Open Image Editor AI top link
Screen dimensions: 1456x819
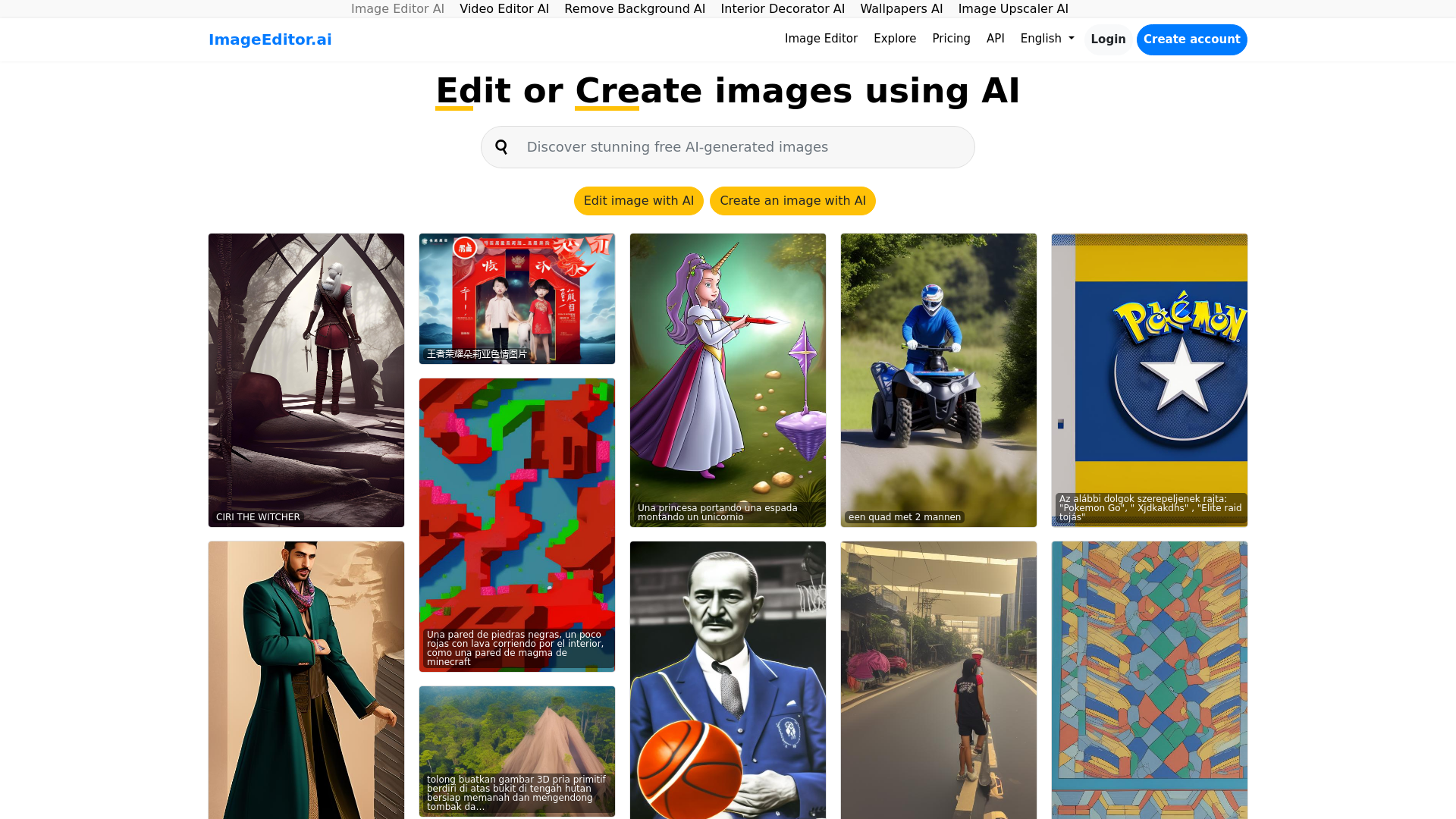point(397,8)
